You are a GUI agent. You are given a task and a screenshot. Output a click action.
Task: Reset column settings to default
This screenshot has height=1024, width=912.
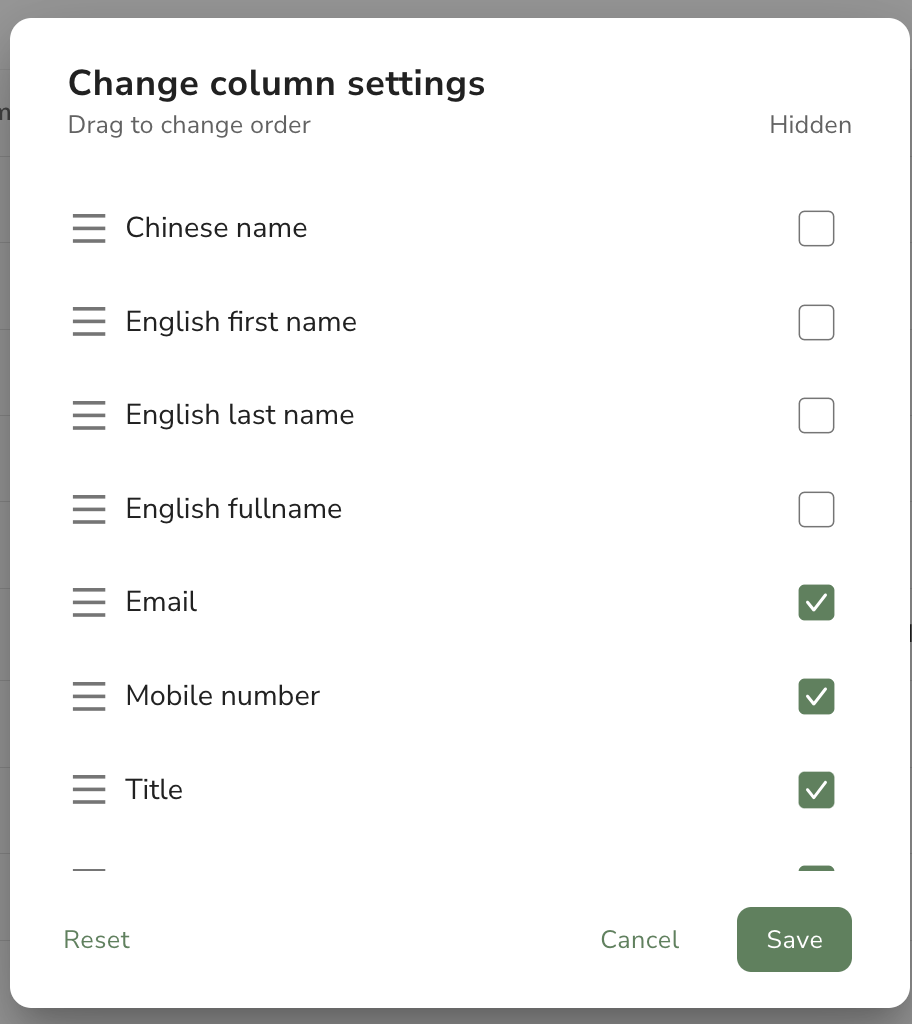[97, 940]
